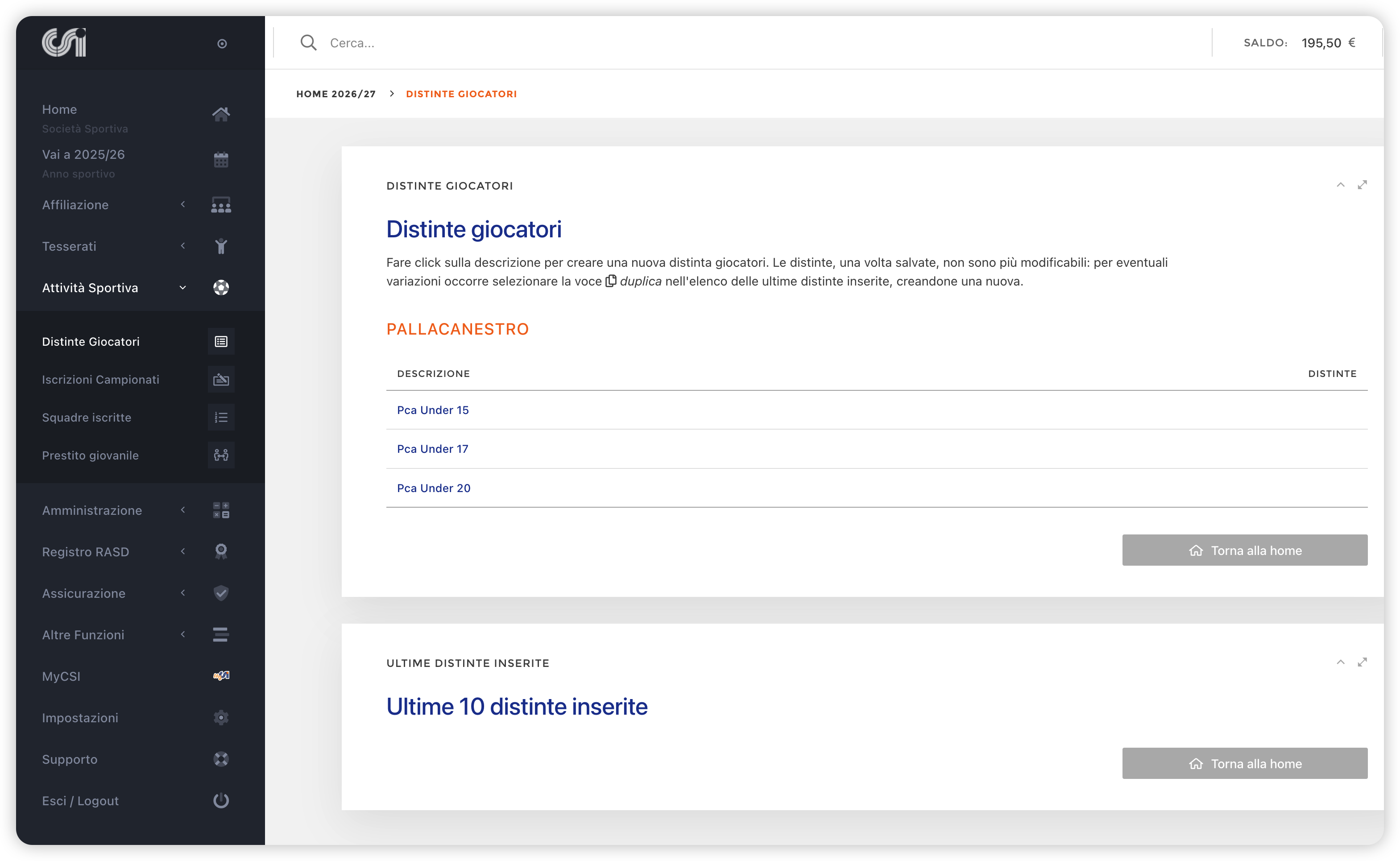This screenshot has height=861, width=1400.
Task: Toggle the sidebar pin circle icon
Action: [x=222, y=44]
